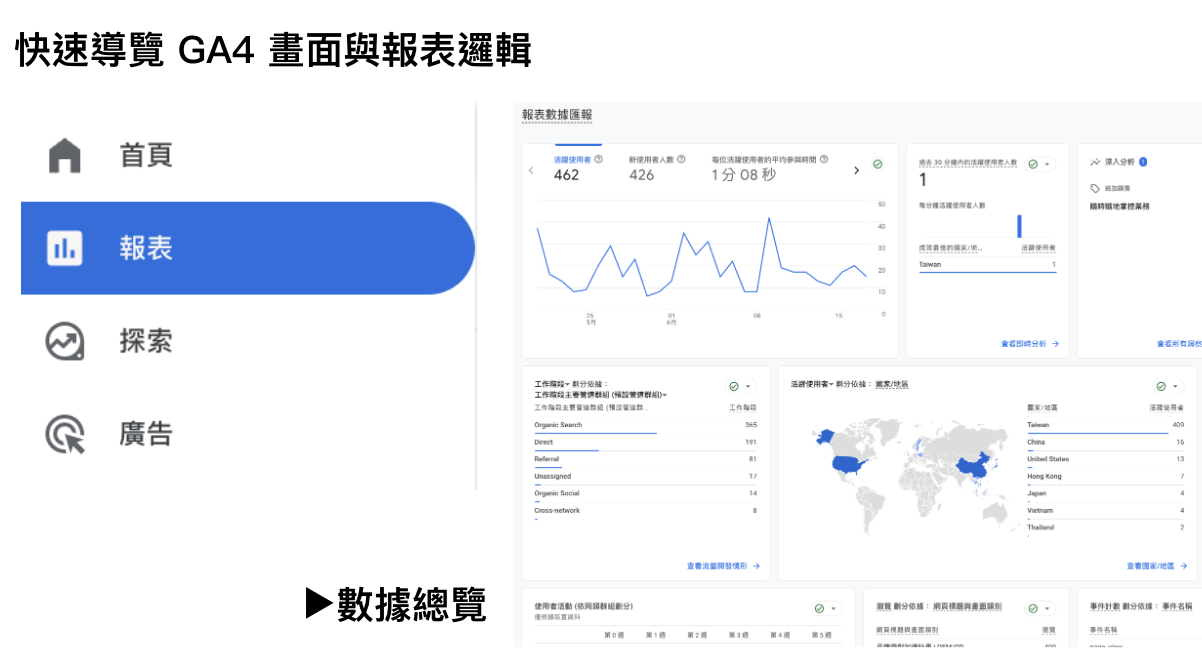
Task: Open status dropdown on the 瀏覽 page-title card
Action: click(1041, 608)
